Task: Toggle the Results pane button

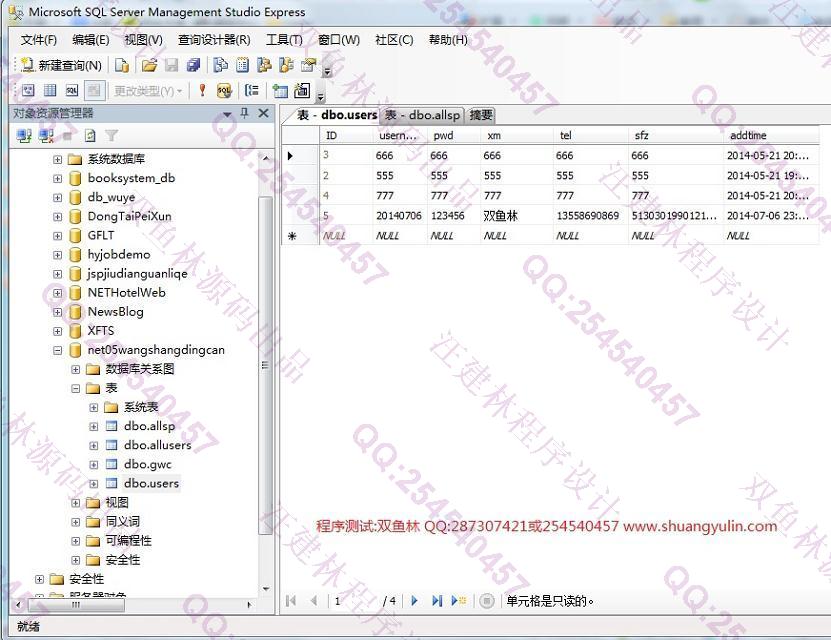Action: [94, 91]
